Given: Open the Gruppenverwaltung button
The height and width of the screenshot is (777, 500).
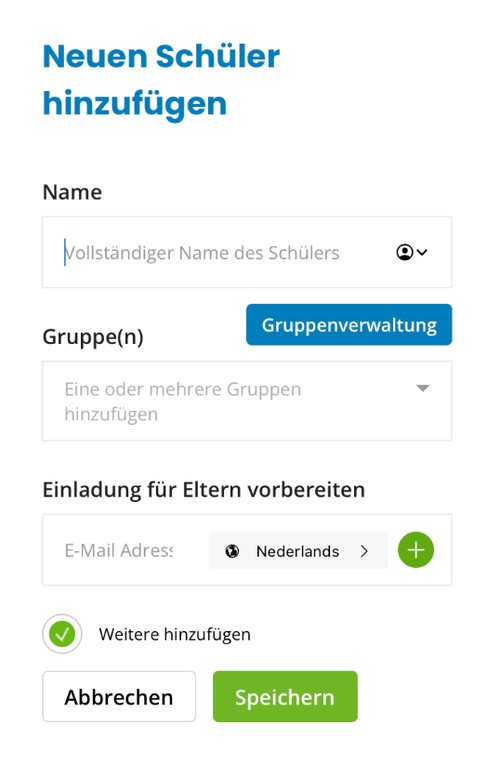Looking at the screenshot, I should (349, 325).
